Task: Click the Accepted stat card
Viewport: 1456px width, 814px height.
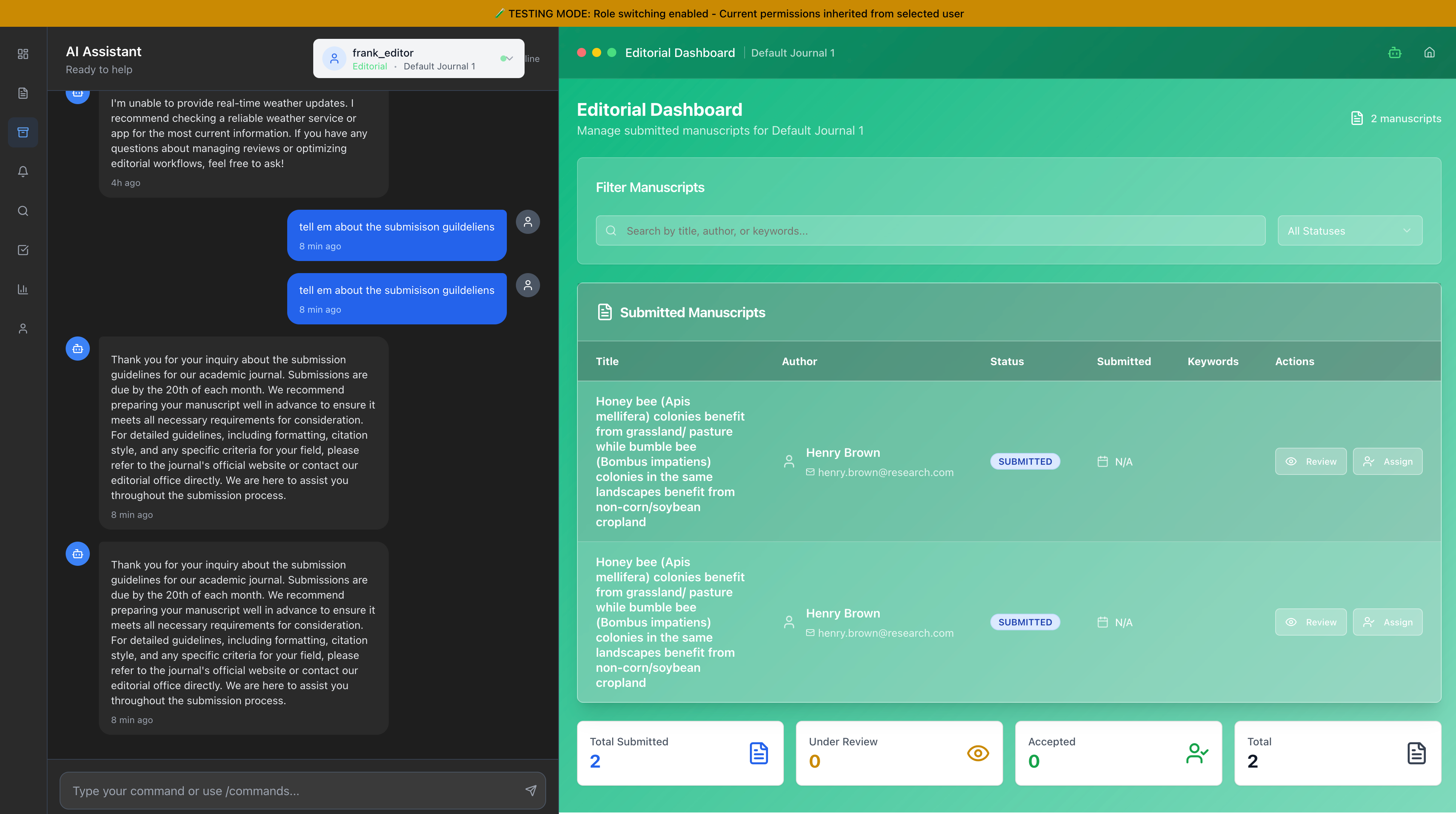Action: click(1119, 753)
